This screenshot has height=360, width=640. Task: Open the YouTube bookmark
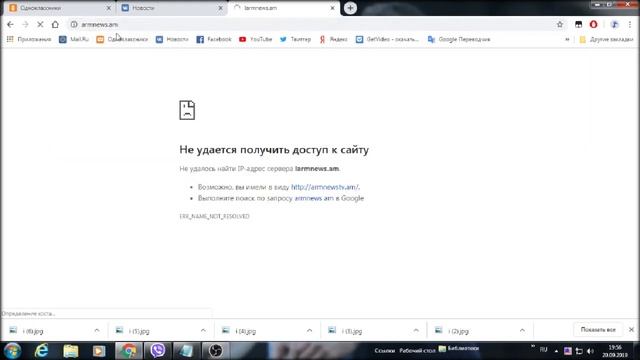tap(256, 39)
